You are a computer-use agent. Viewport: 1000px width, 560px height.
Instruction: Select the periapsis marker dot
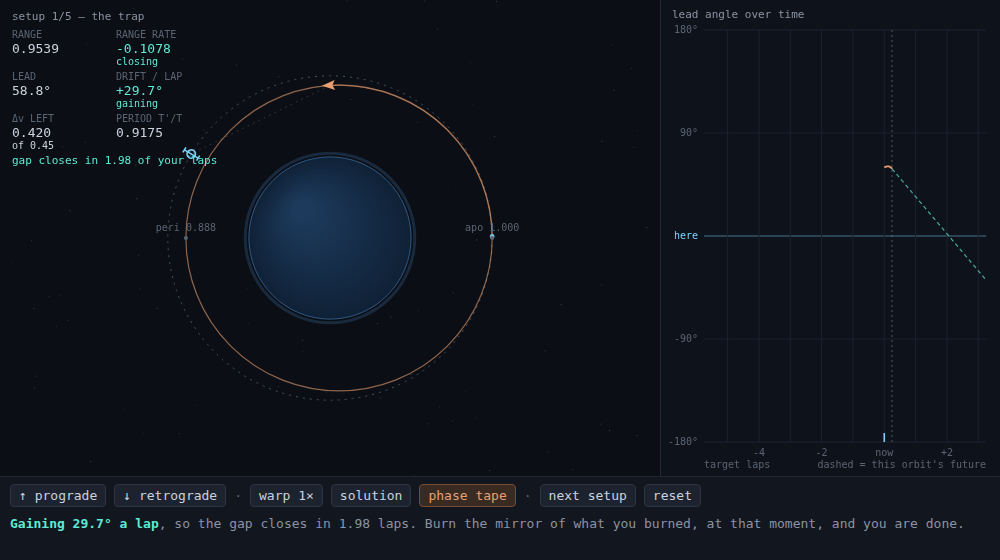click(186, 238)
